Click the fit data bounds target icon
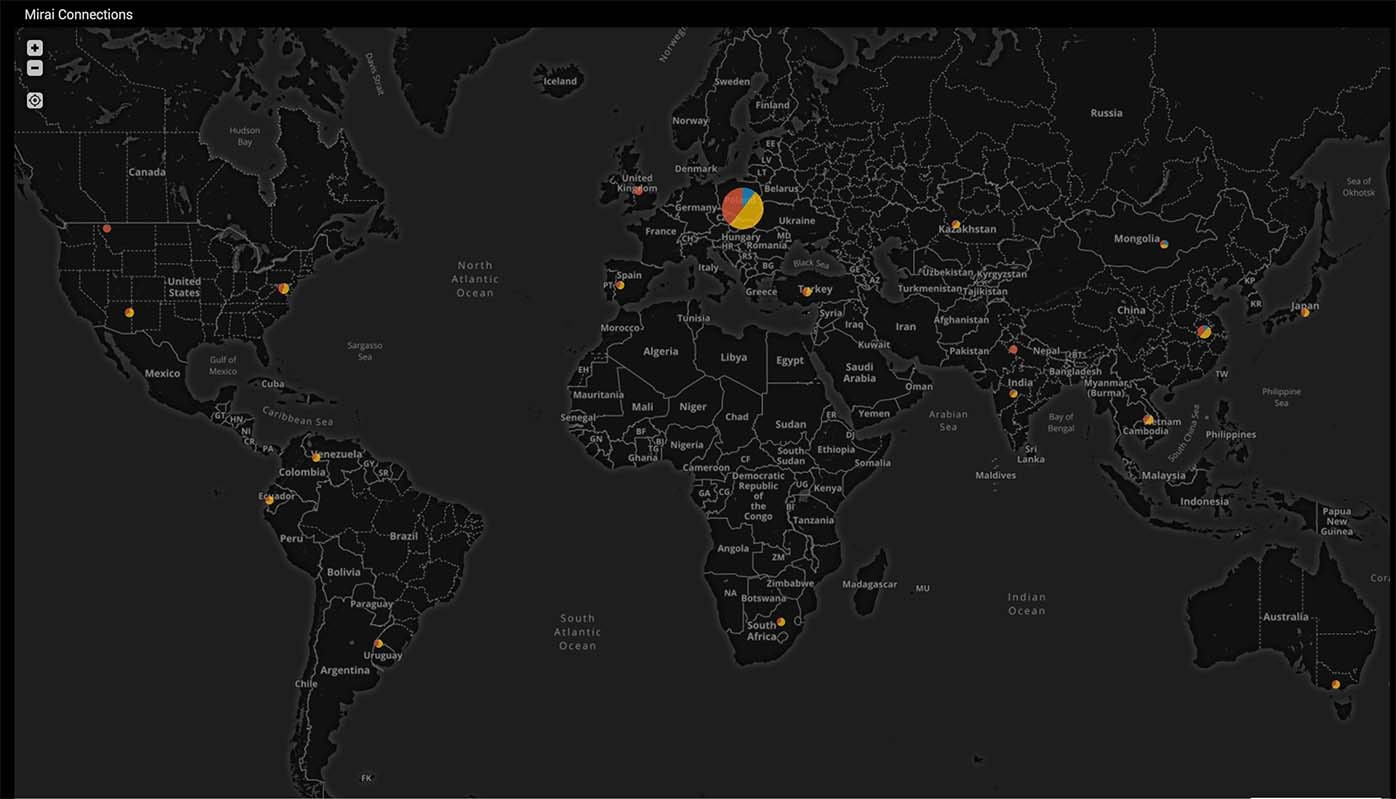This screenshot has width=1396, height=799. coord(35,100)
